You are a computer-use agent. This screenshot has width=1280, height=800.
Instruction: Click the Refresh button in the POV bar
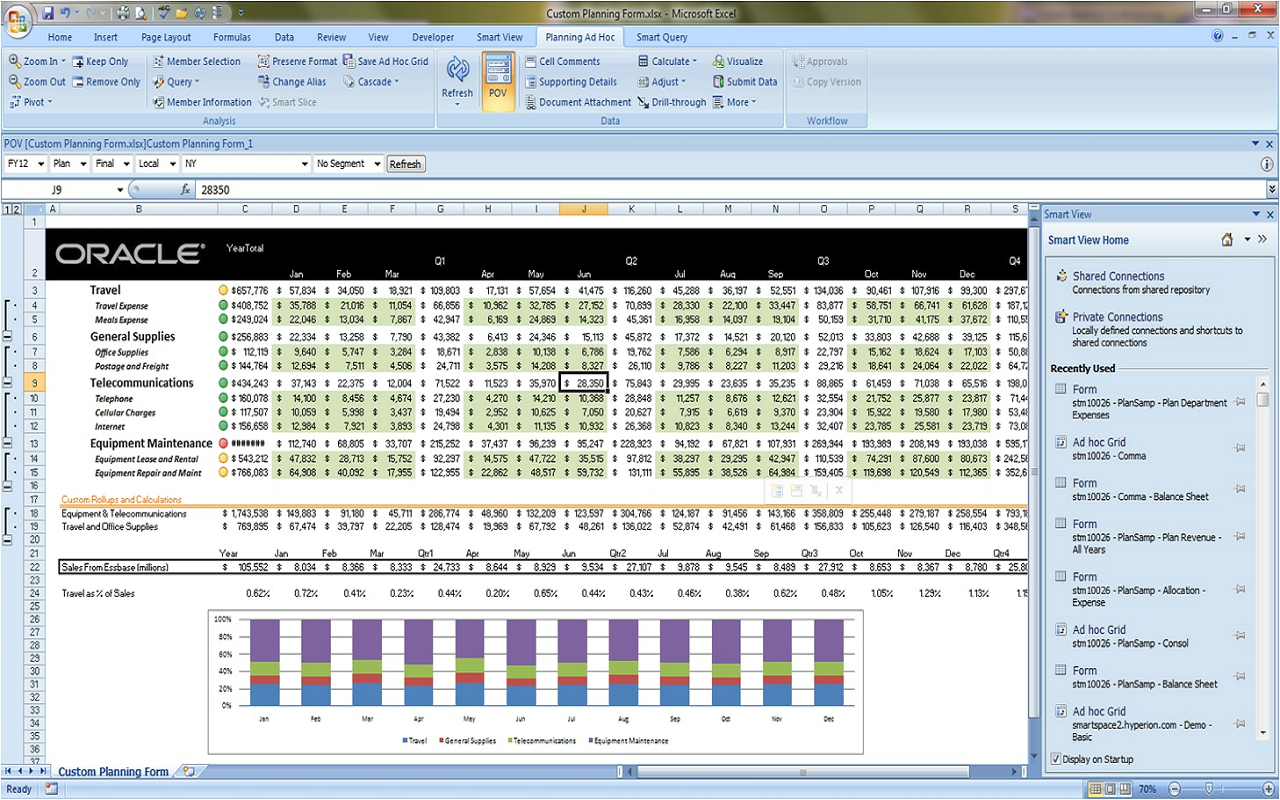click(x=405, y=163)
